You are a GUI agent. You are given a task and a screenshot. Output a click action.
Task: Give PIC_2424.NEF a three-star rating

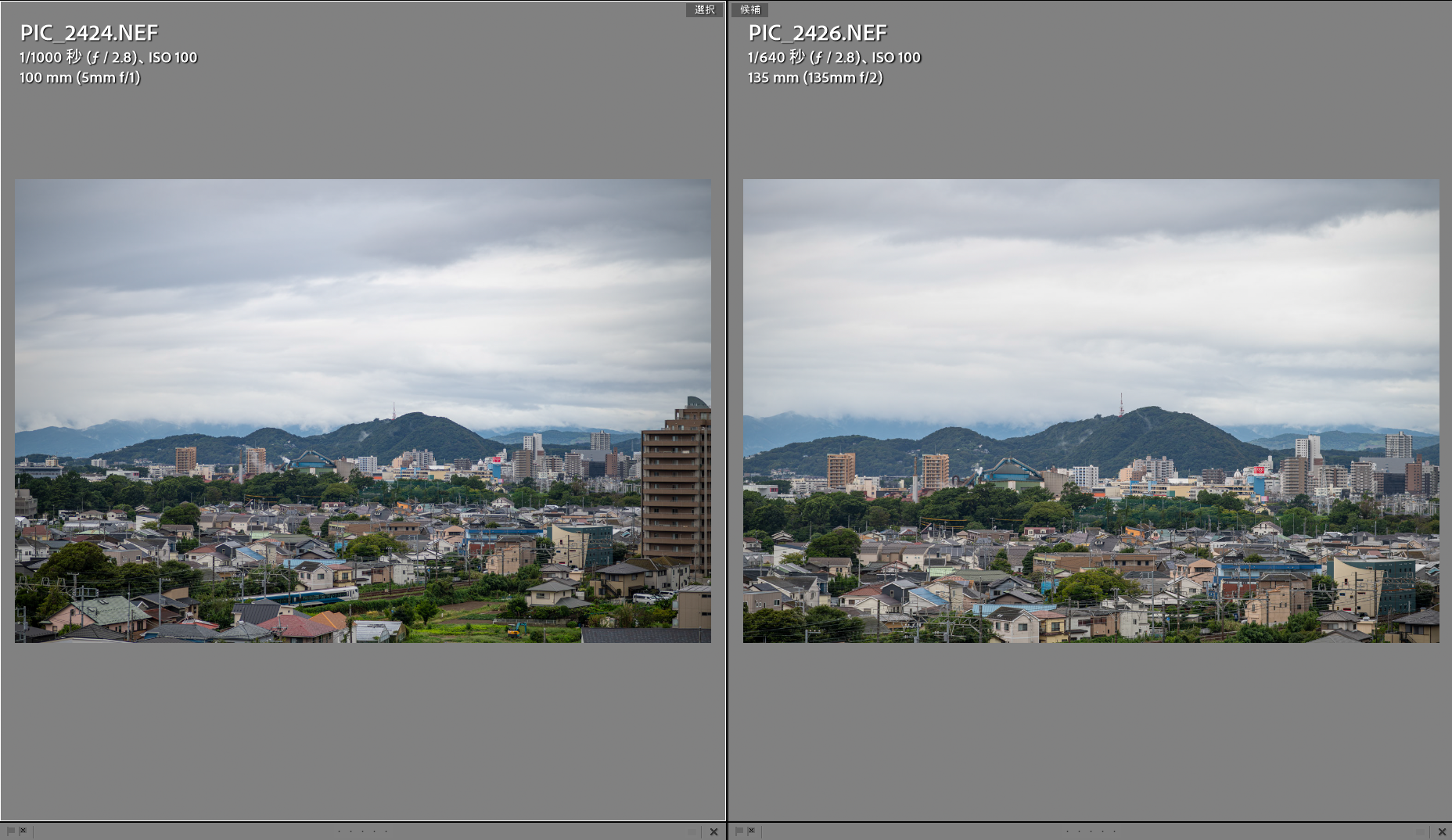pos(362,831)
